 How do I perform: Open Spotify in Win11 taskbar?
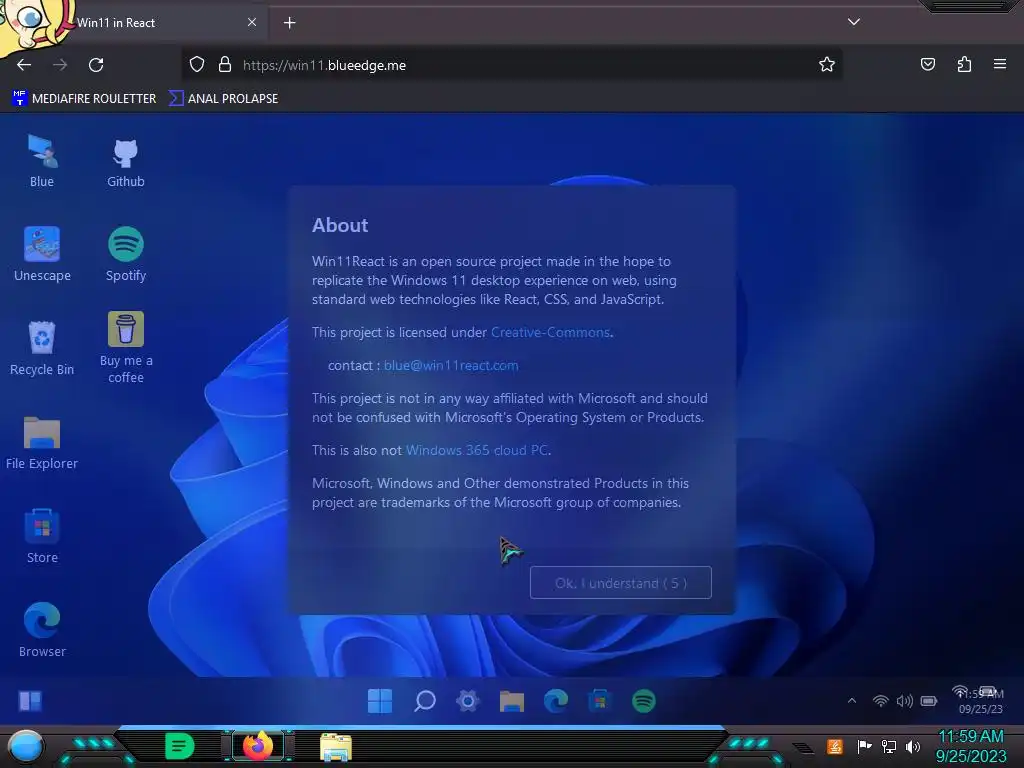pyautogui.click(x=644, y=701)
